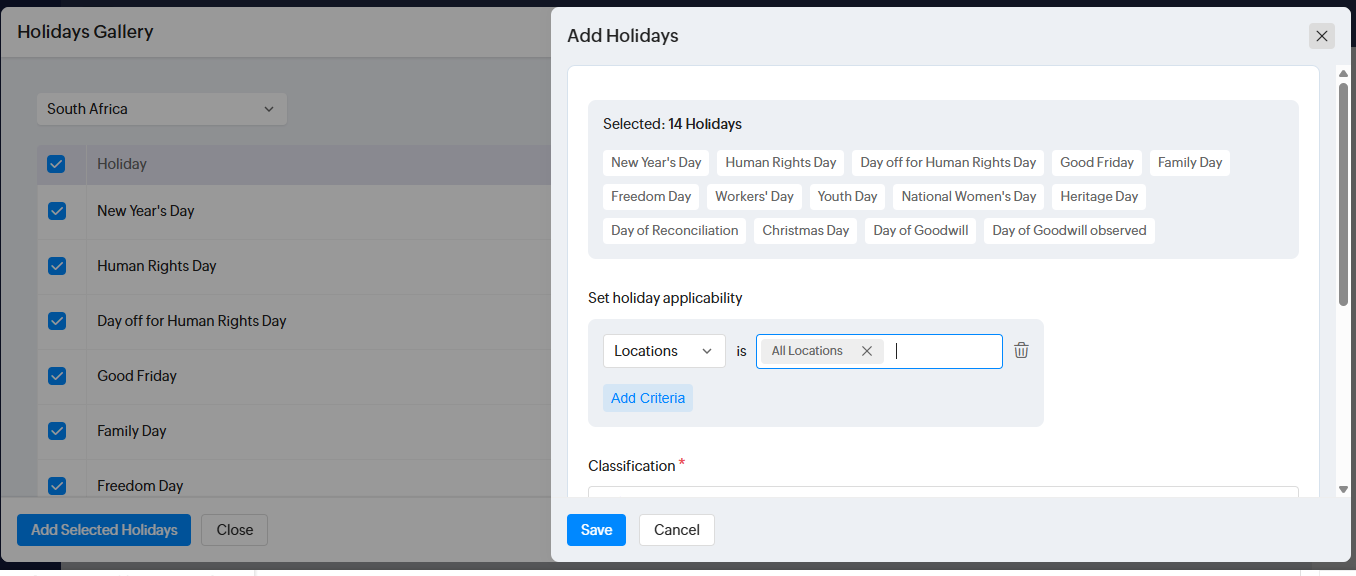1356x576 pixels.
Task: Close the Add Holidays panel
Action: (x=1321, y=36)
